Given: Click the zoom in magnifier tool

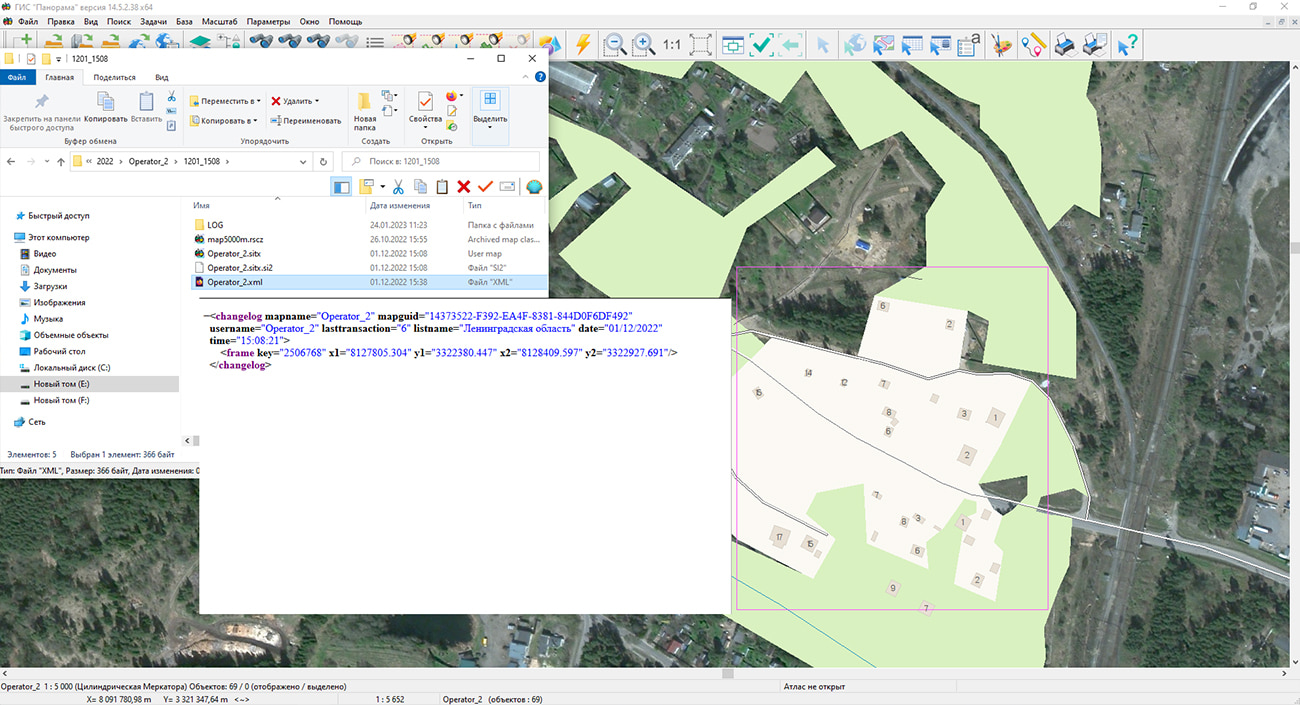Looking at the screenshot, I should 644,44.
